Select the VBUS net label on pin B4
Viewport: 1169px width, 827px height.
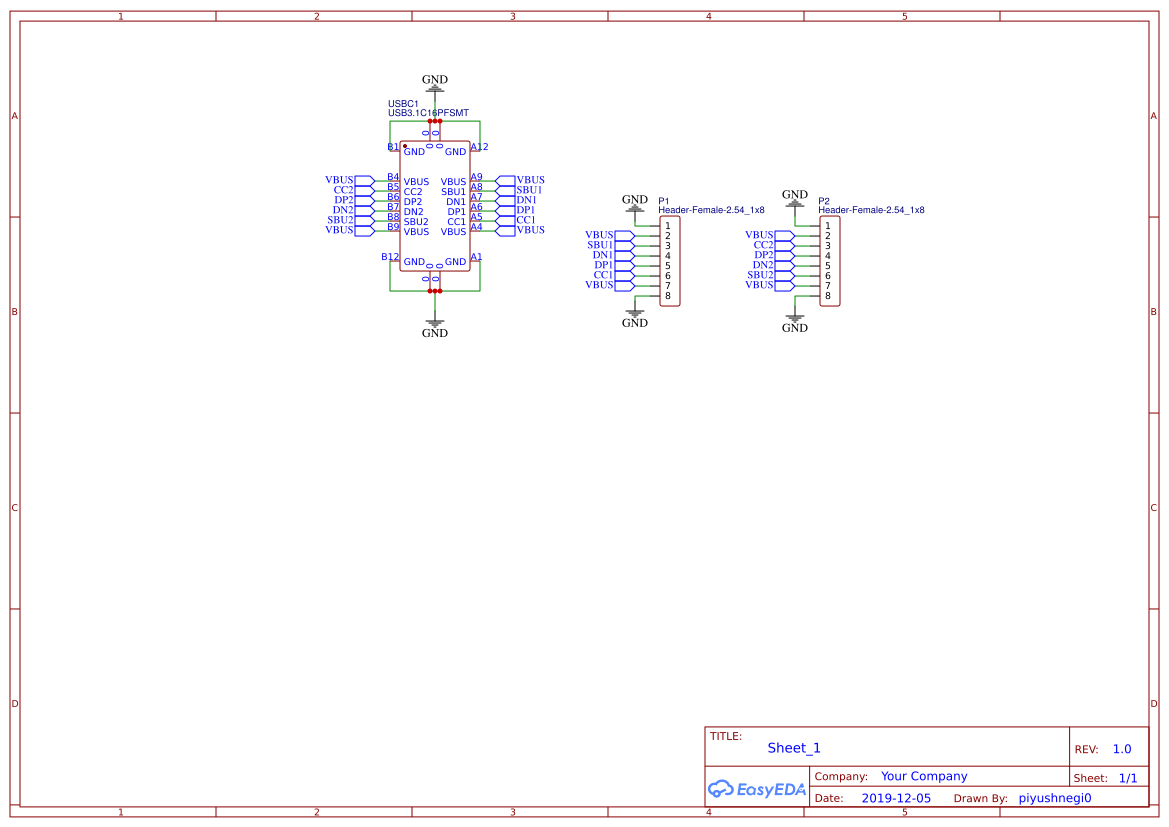coord(340,181)
